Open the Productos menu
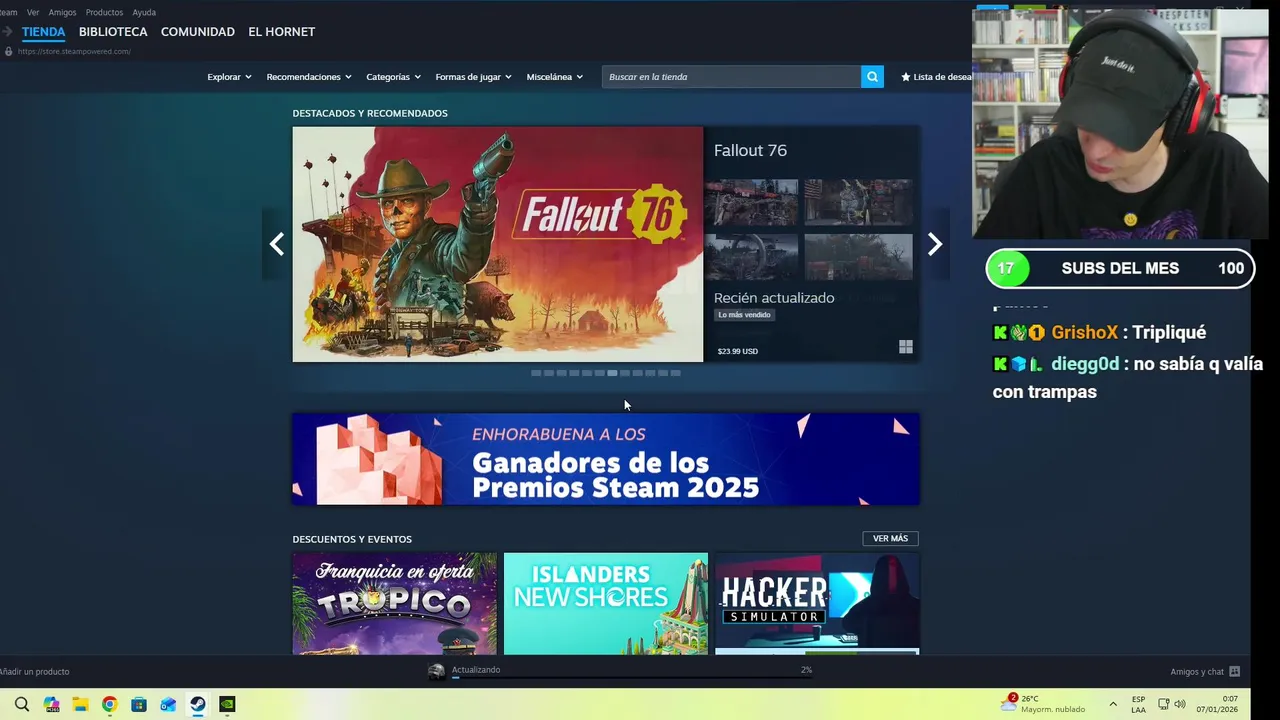This screenshot has height=720, width=1280. [104, 12]
